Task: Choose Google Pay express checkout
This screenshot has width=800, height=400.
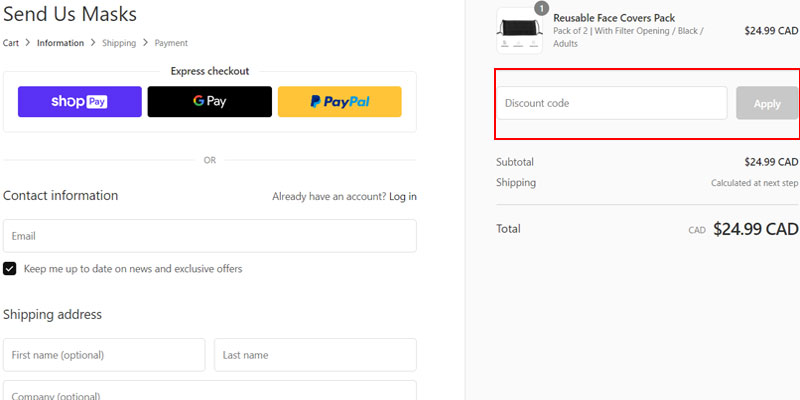Action: [x=209, y=101]
